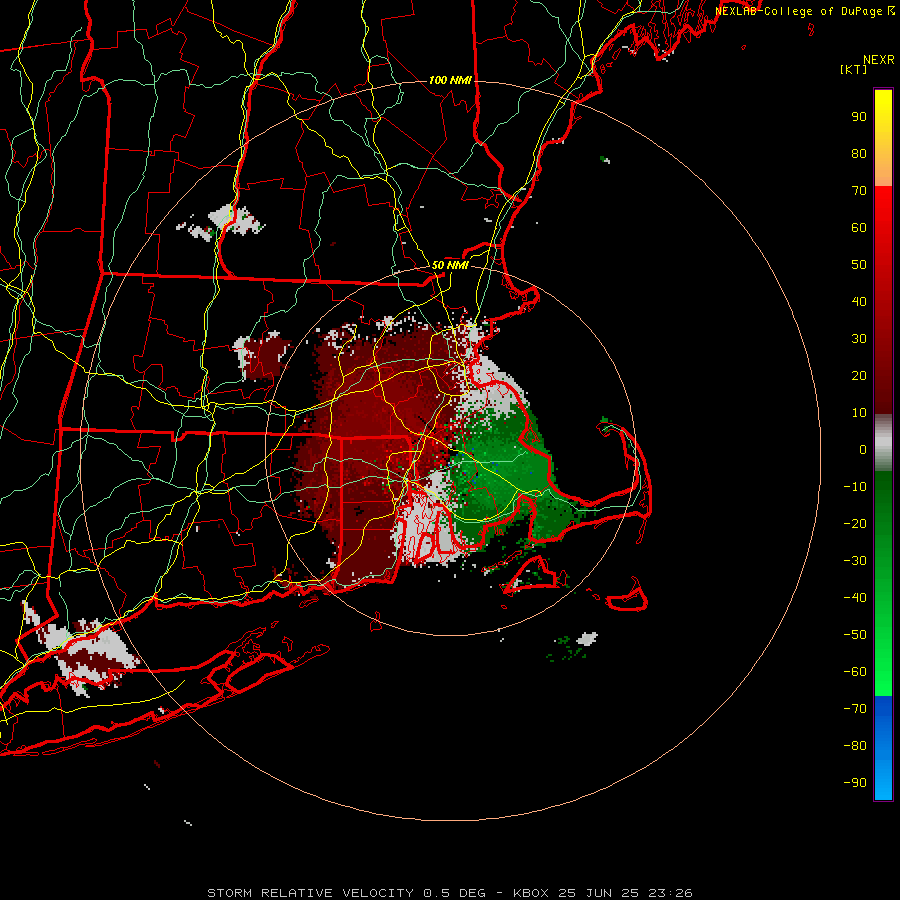
Task: Select the 80 value on velocity scale
Action: point(859,153)
